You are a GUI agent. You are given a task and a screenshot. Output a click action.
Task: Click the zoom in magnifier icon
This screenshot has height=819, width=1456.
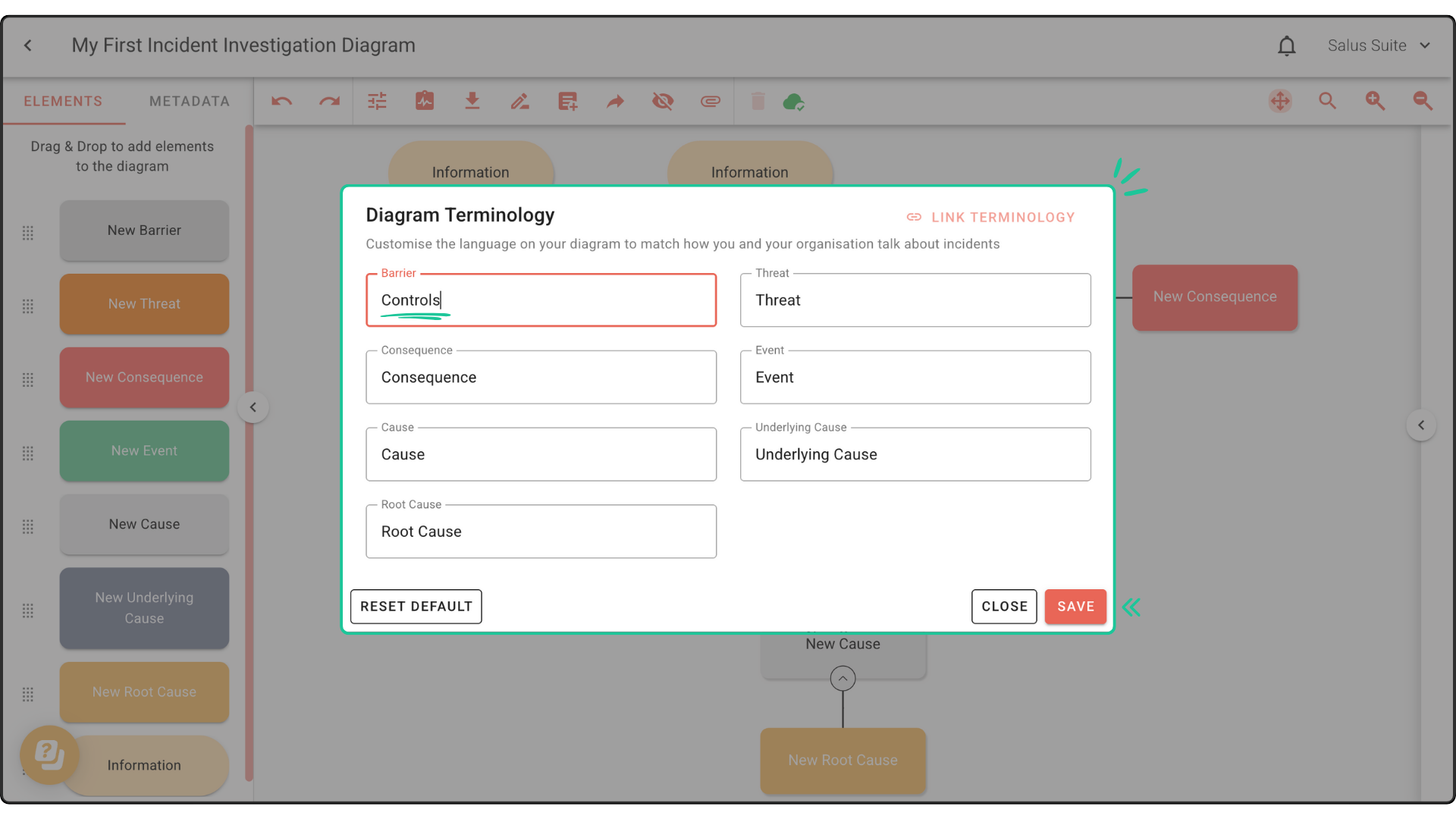[1375, 101]
